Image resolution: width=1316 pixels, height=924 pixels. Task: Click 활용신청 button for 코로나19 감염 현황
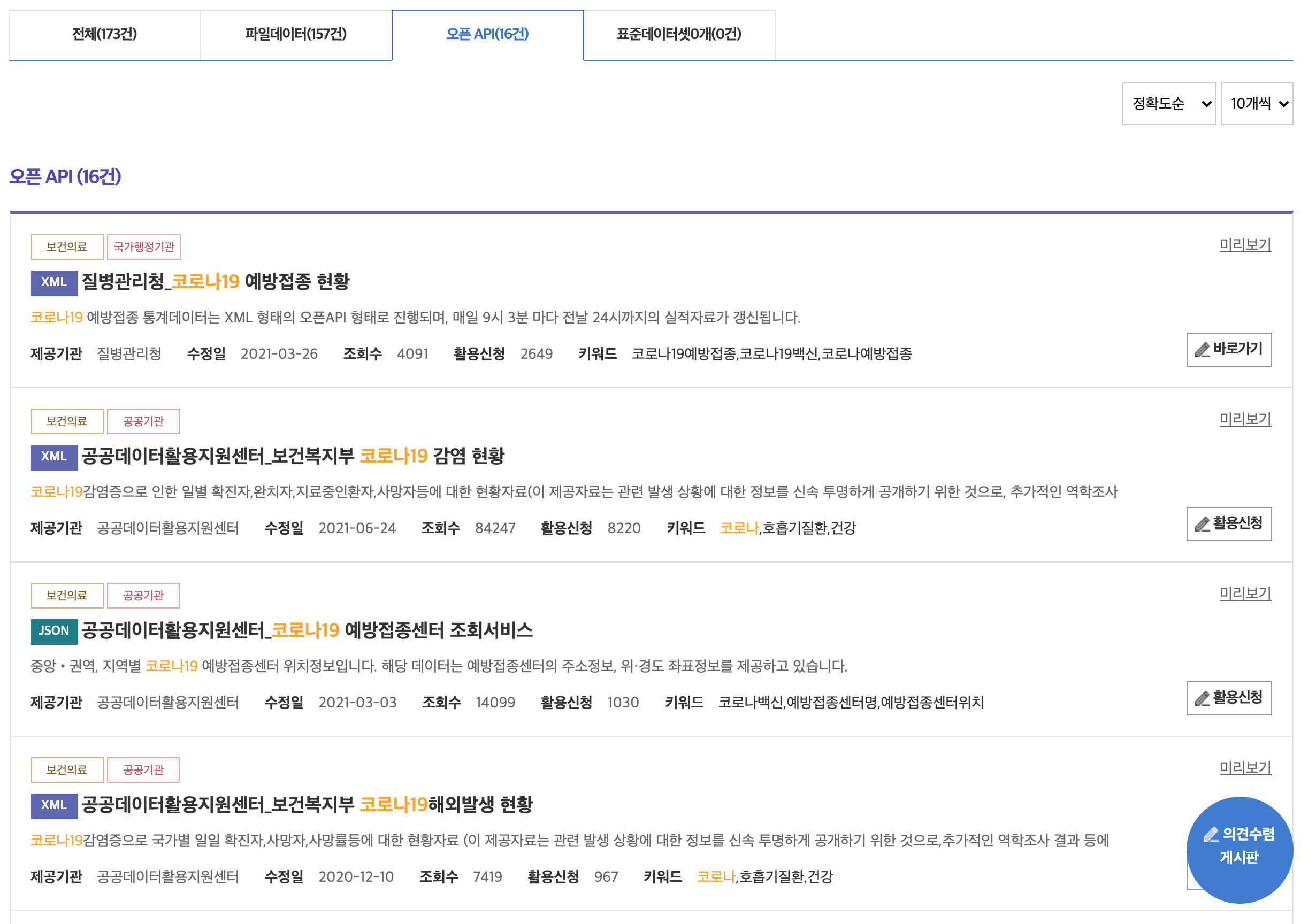[1228, 523]
